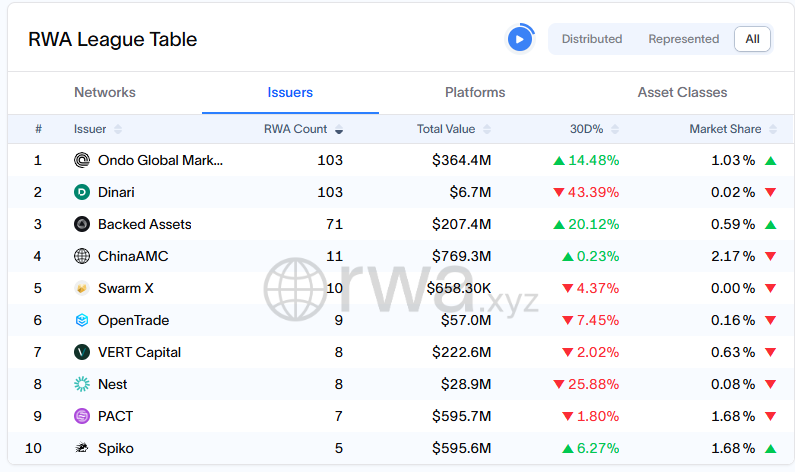807x473 pixels.
Task: Select the Distributed filter option
Action: pos(592,39)
